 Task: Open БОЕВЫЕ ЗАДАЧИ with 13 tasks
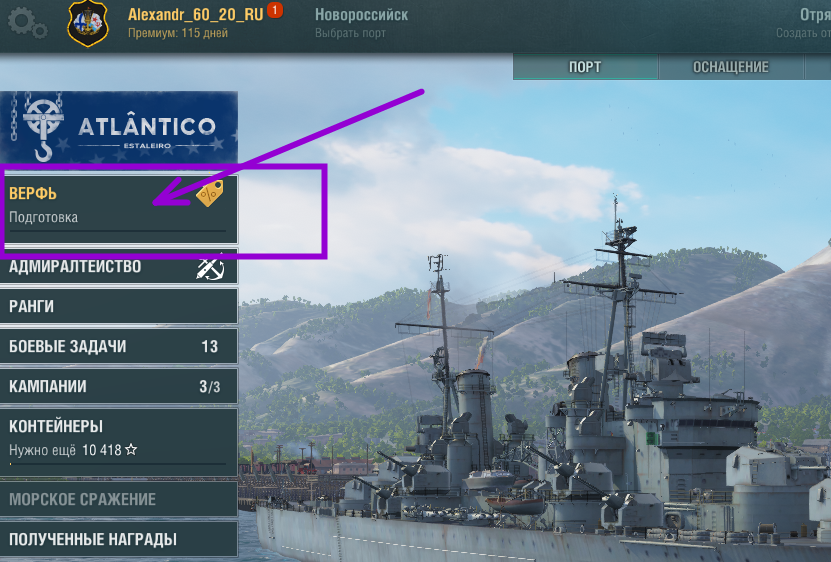coord(119,346)
